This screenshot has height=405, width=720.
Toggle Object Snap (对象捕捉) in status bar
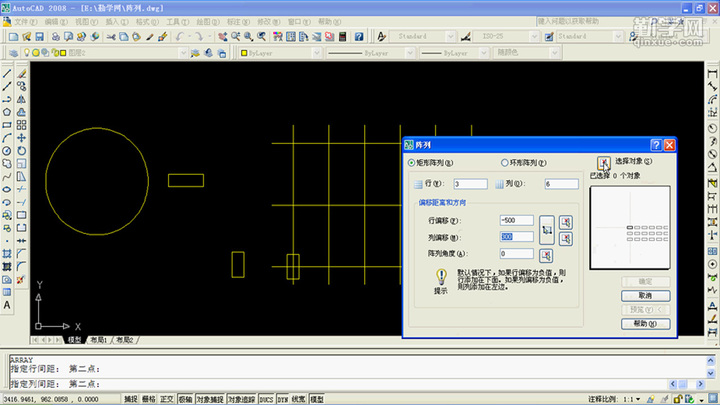pos(210,399)
